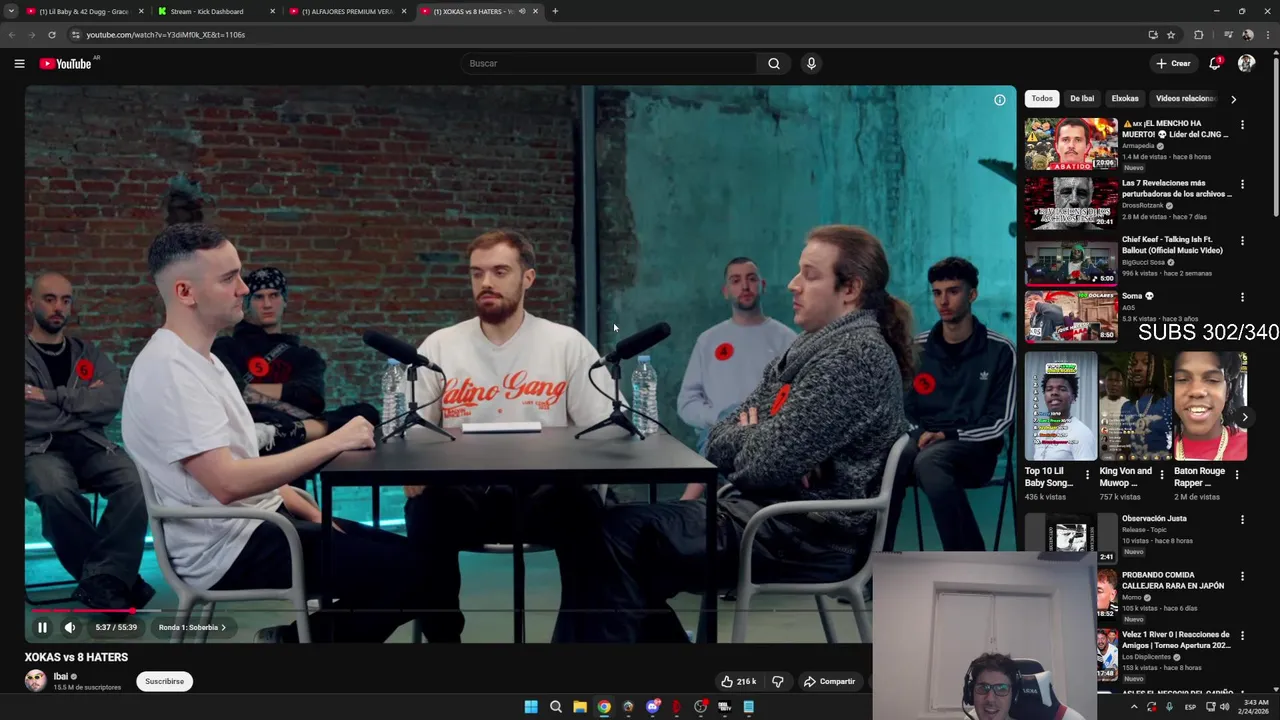Open the Windows Start menu

(x=531, y=707)
